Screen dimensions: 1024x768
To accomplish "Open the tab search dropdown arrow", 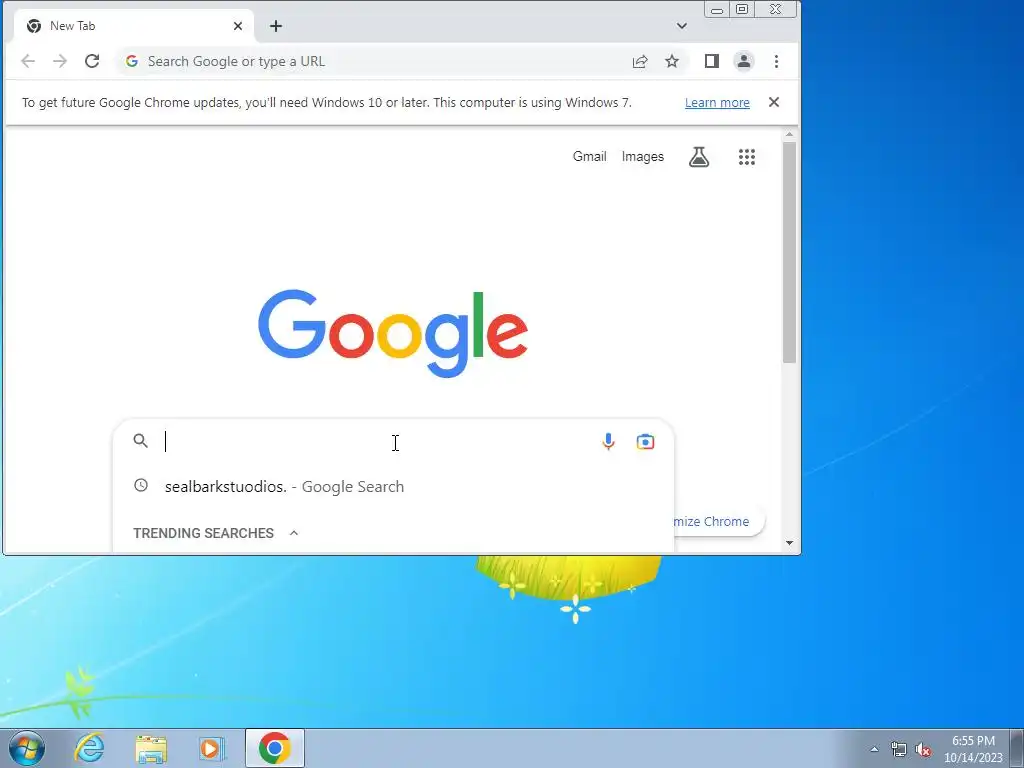I will [682, 26].
